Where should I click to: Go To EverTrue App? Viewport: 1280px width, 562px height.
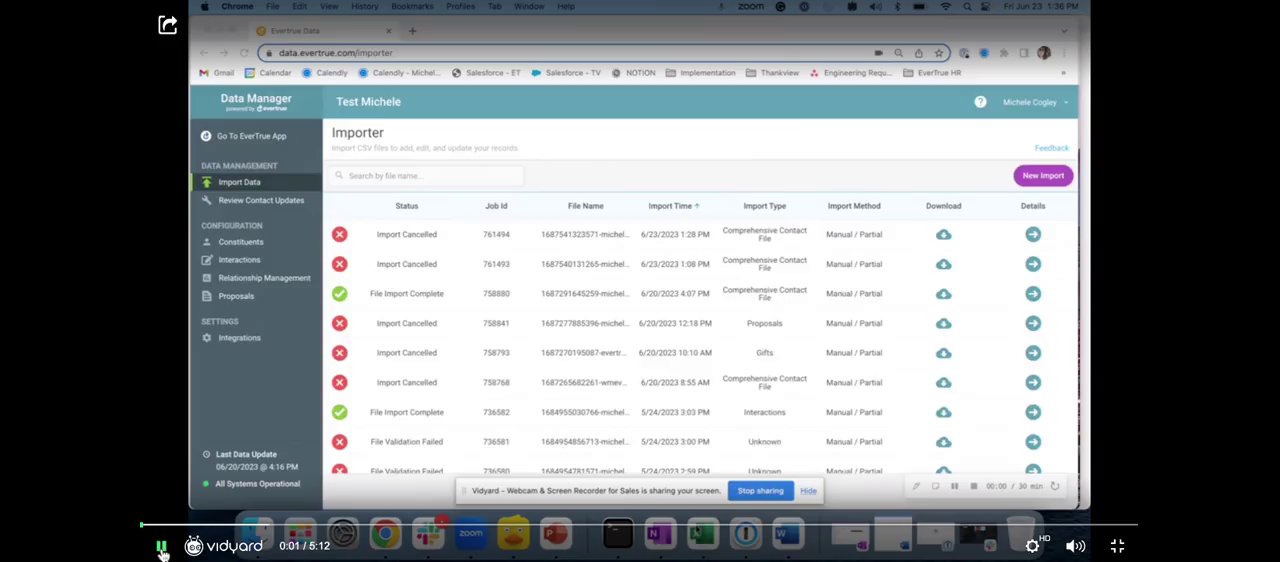point(244,136)
